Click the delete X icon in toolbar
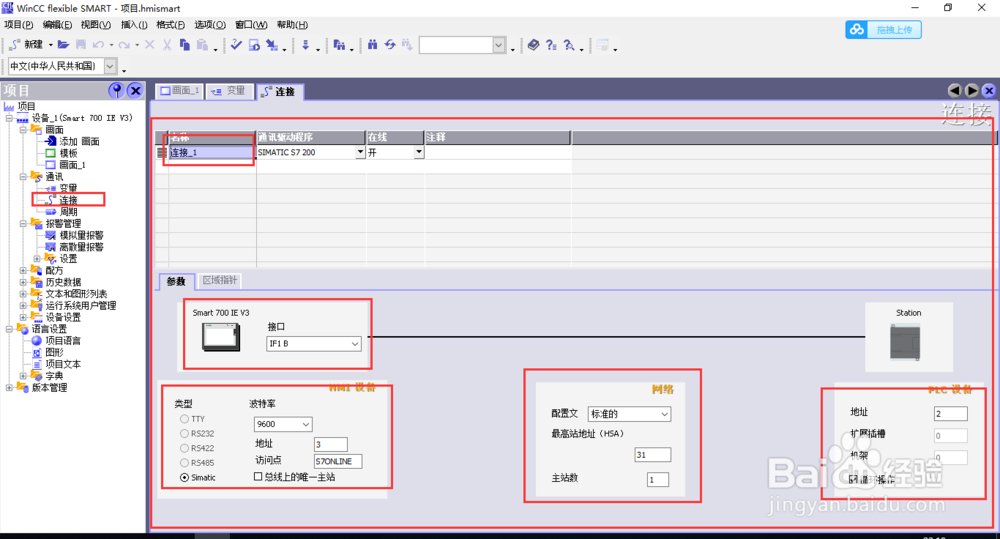This screenshot has width=1000, height=539. pos(150,45)
